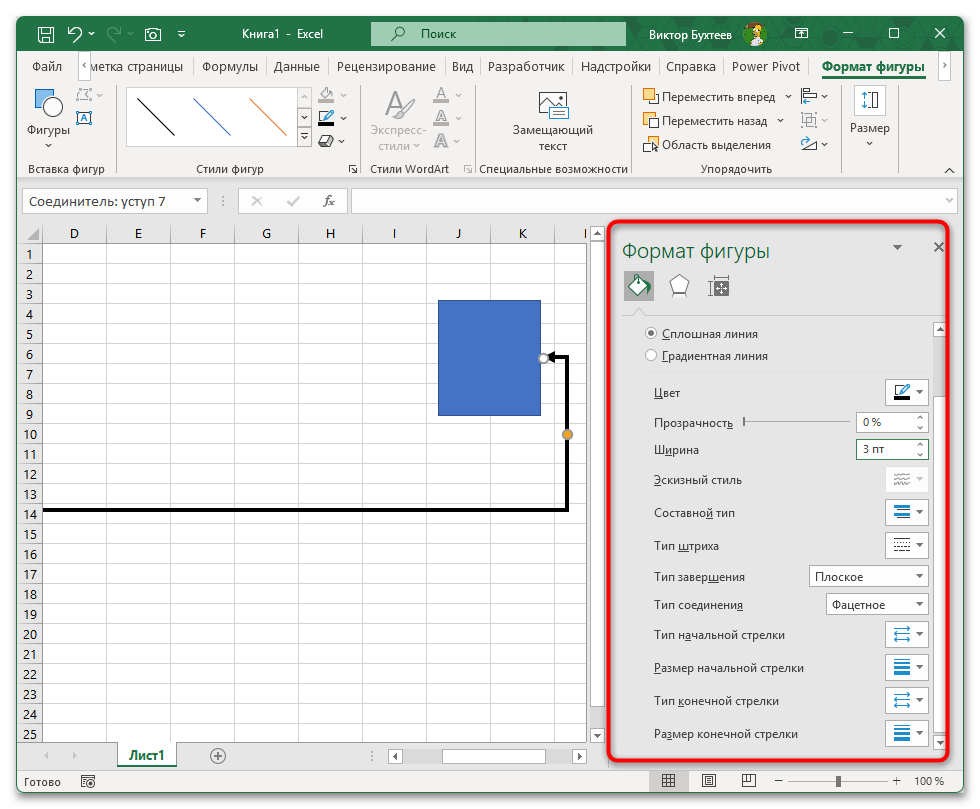
Task: Select the Fill & Line tab in pane
Action: click(639, 286)
